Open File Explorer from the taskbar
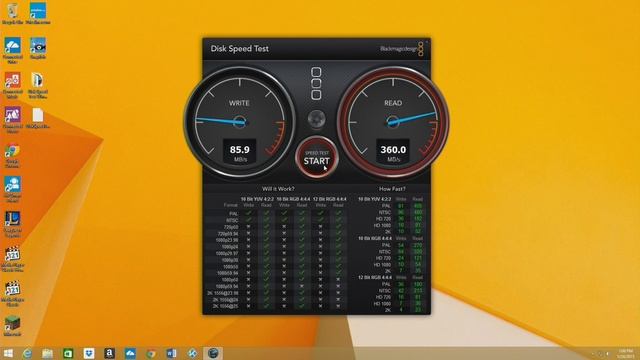This screenshot has height=360, width=640. (x=48, y=353)
